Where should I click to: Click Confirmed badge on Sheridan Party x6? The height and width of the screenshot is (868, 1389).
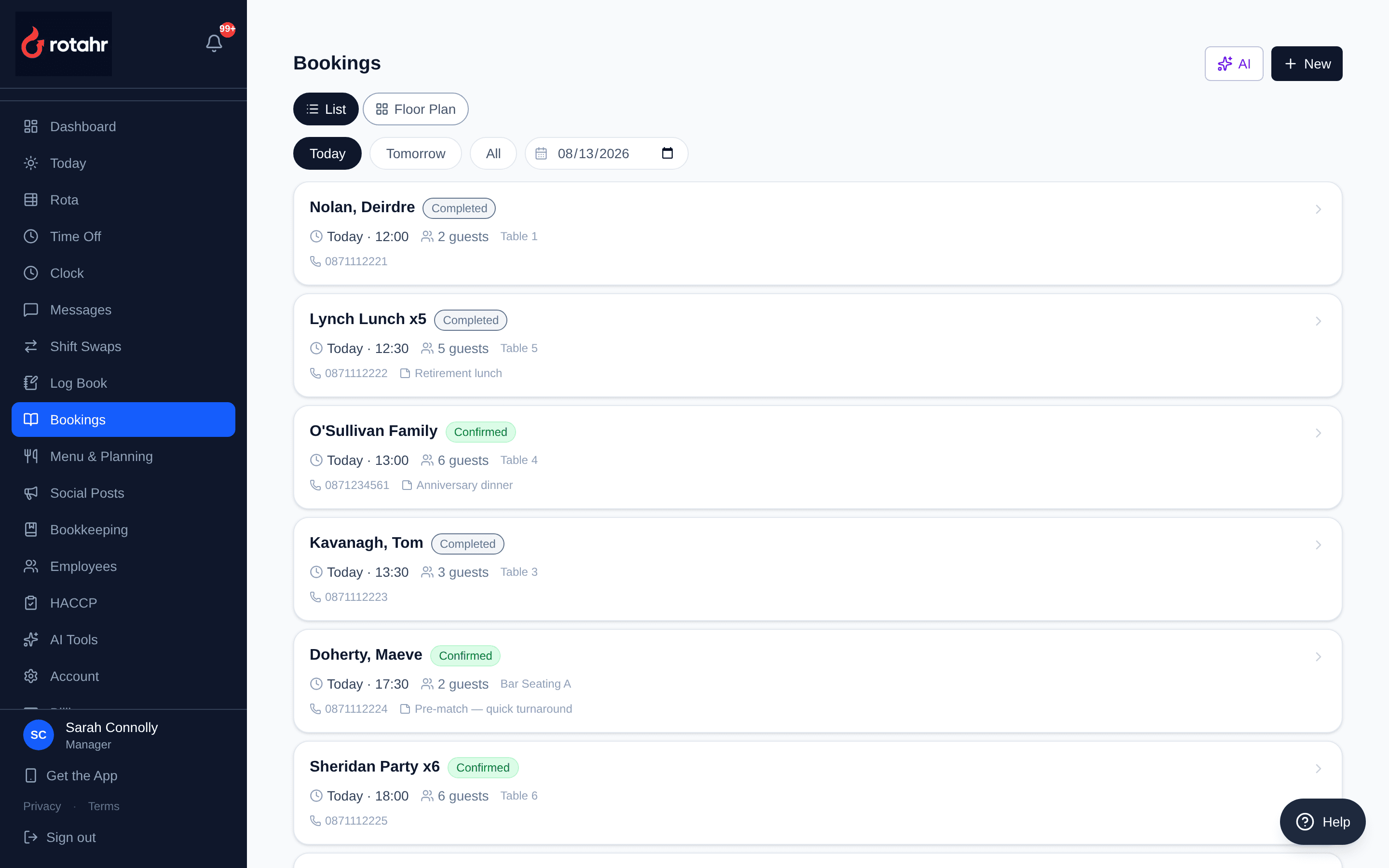(483, 768)
